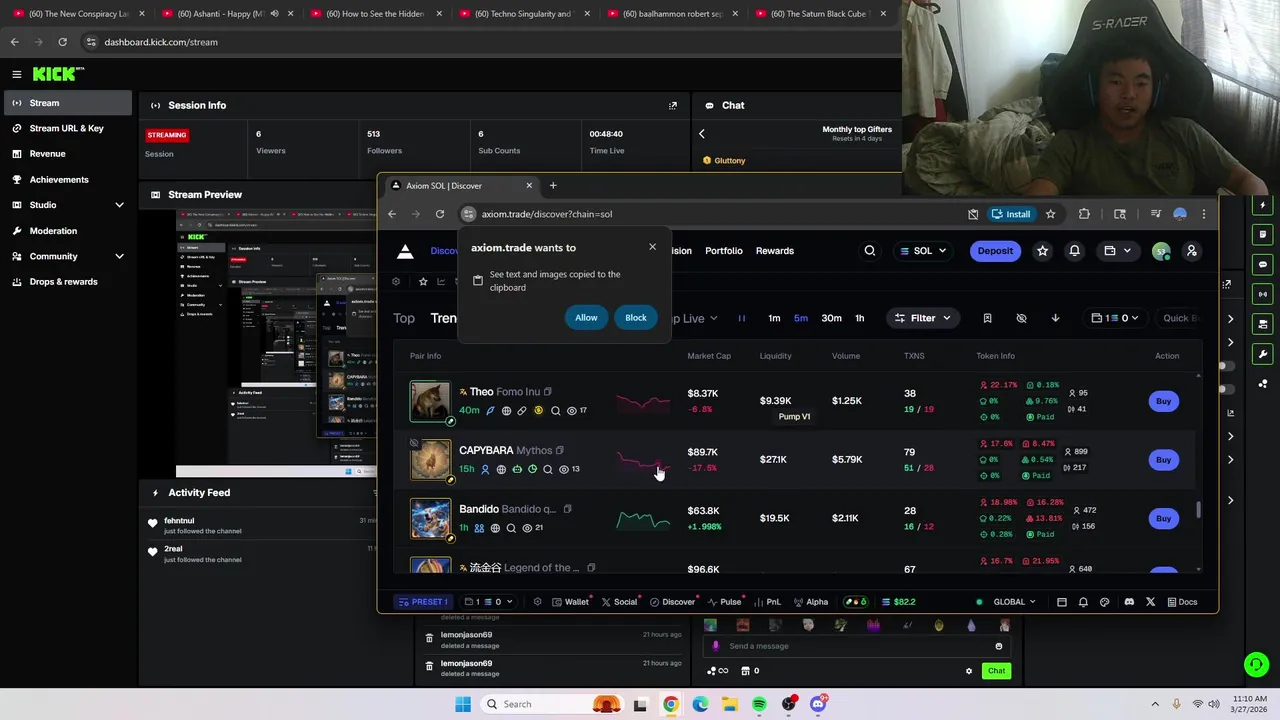The height and width of the screenshot is (720, 1280).
Task: Open Spotify from Windows taskbar
Action: [759, 704]
